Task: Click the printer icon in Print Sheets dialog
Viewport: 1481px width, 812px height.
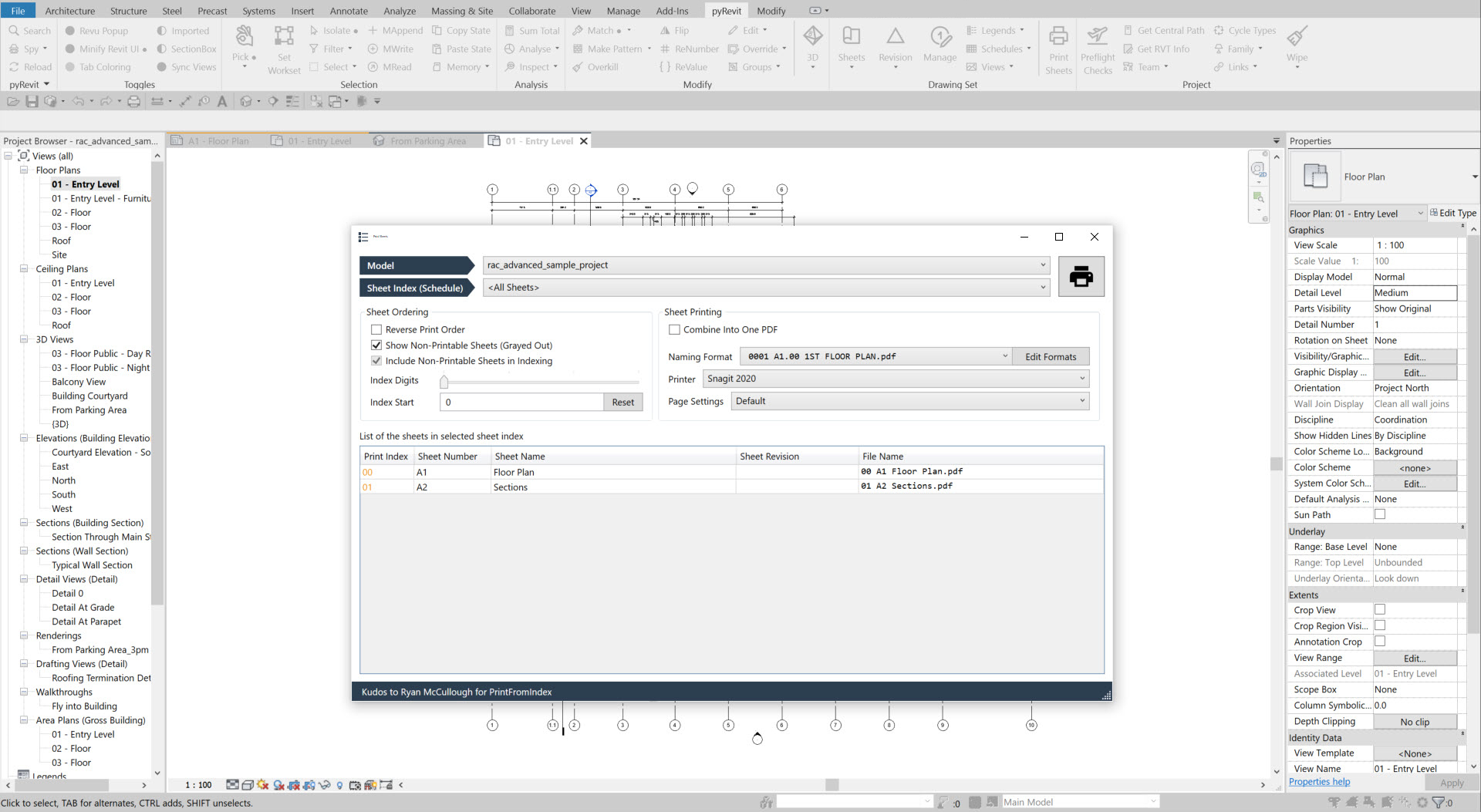Action: click(1081, 276)
